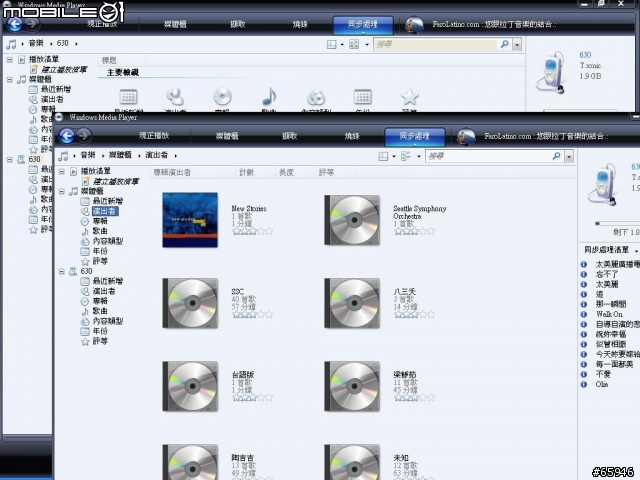Open search options dropdown arrow in front window
Image resolution: width=640 pixels, height=480 pixels.
tap(569, 156)
